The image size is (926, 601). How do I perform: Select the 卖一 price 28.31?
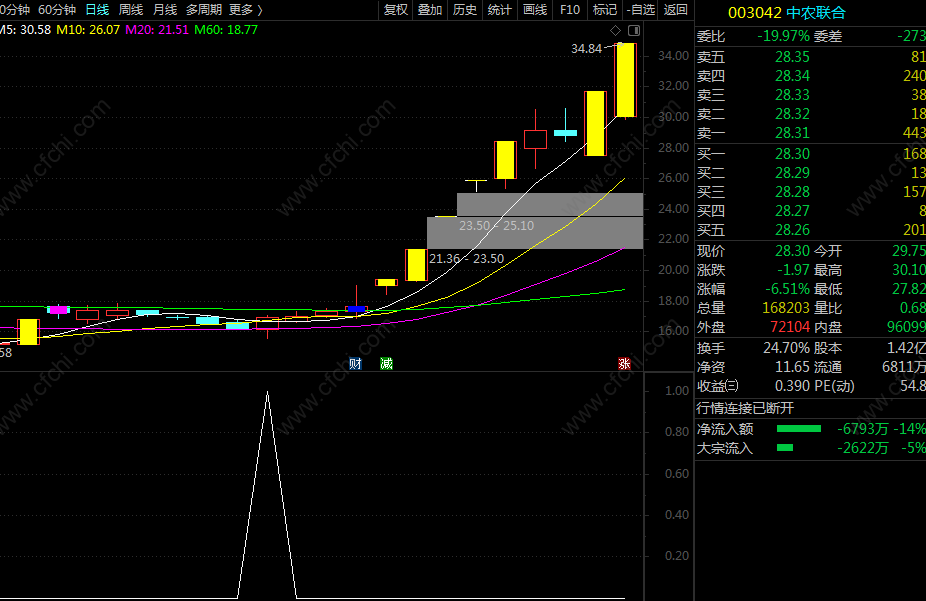(793, 133)
